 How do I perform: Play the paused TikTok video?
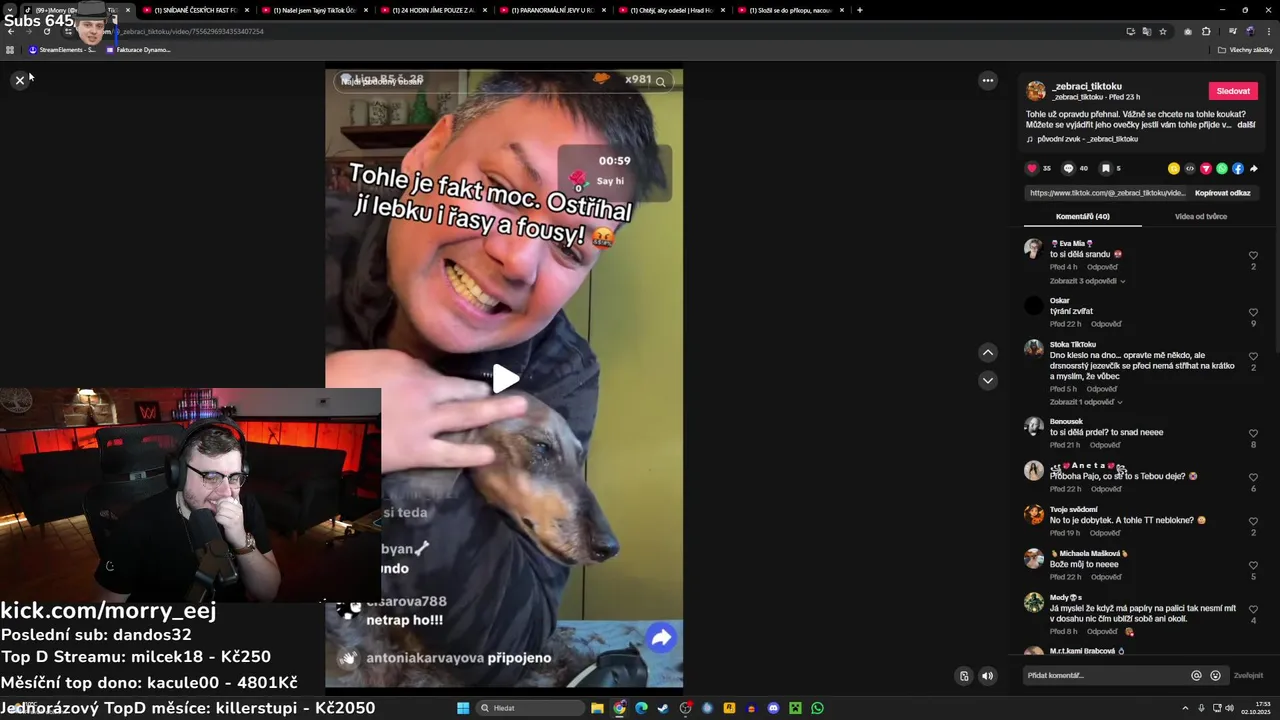[505, 379]
